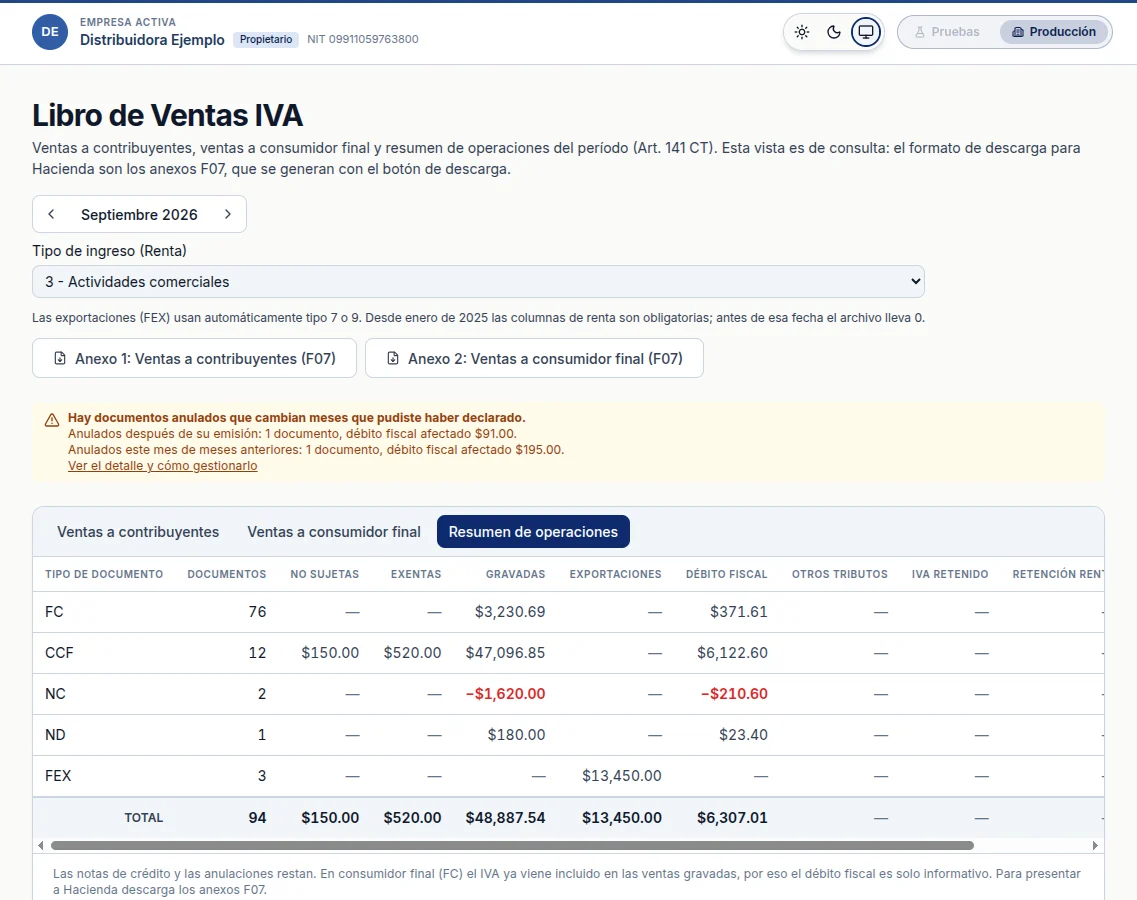Go to previous month arrow

pos(51,214)
